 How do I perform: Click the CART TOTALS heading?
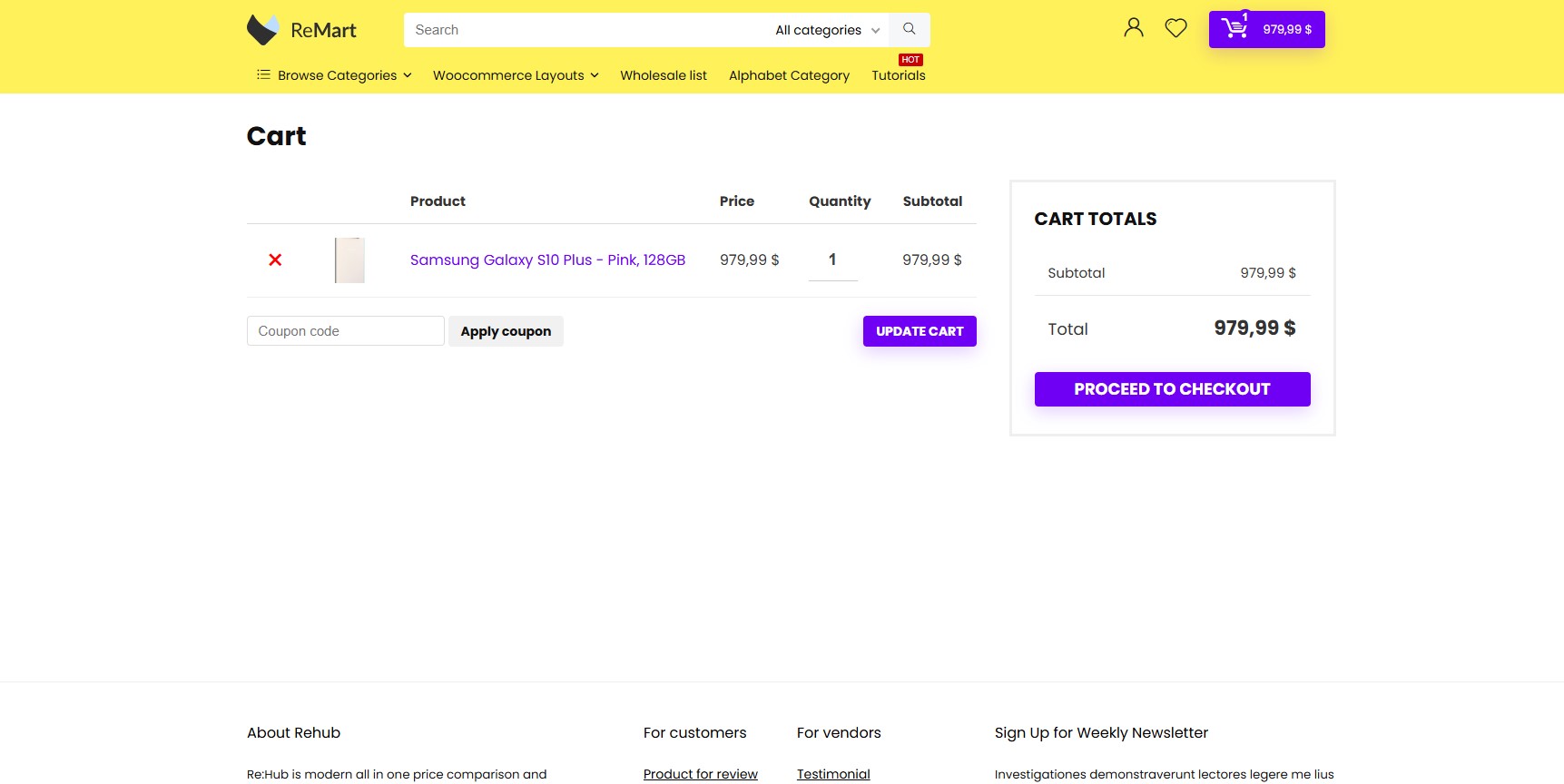[x=1096, y=219]
